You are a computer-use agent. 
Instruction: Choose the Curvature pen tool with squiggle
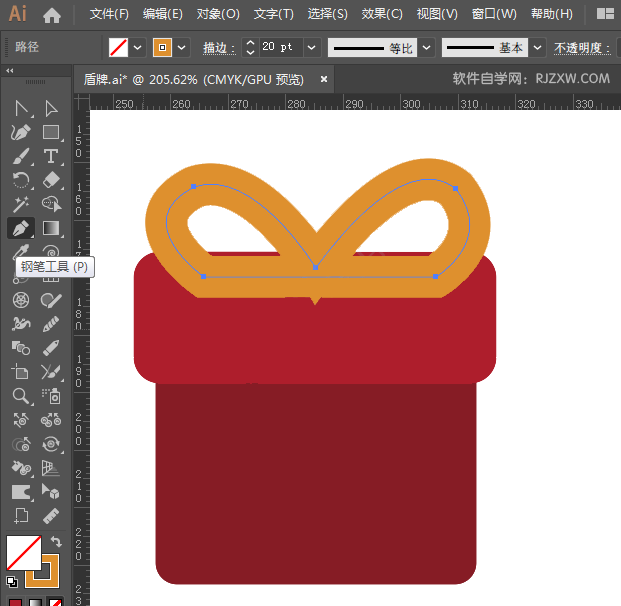[x=21, y=132]
